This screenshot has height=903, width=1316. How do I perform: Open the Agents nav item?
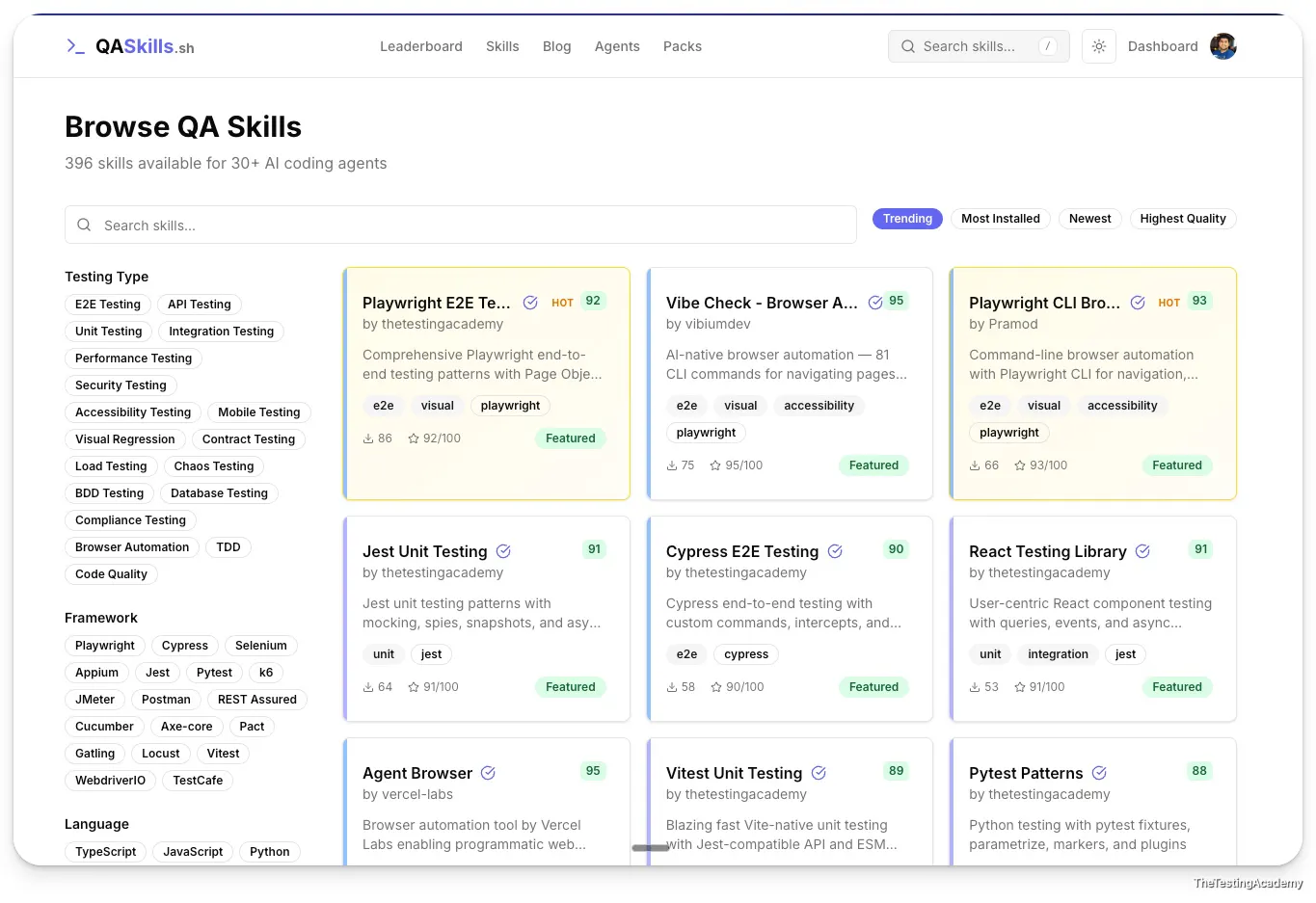[x=617, y=46]
